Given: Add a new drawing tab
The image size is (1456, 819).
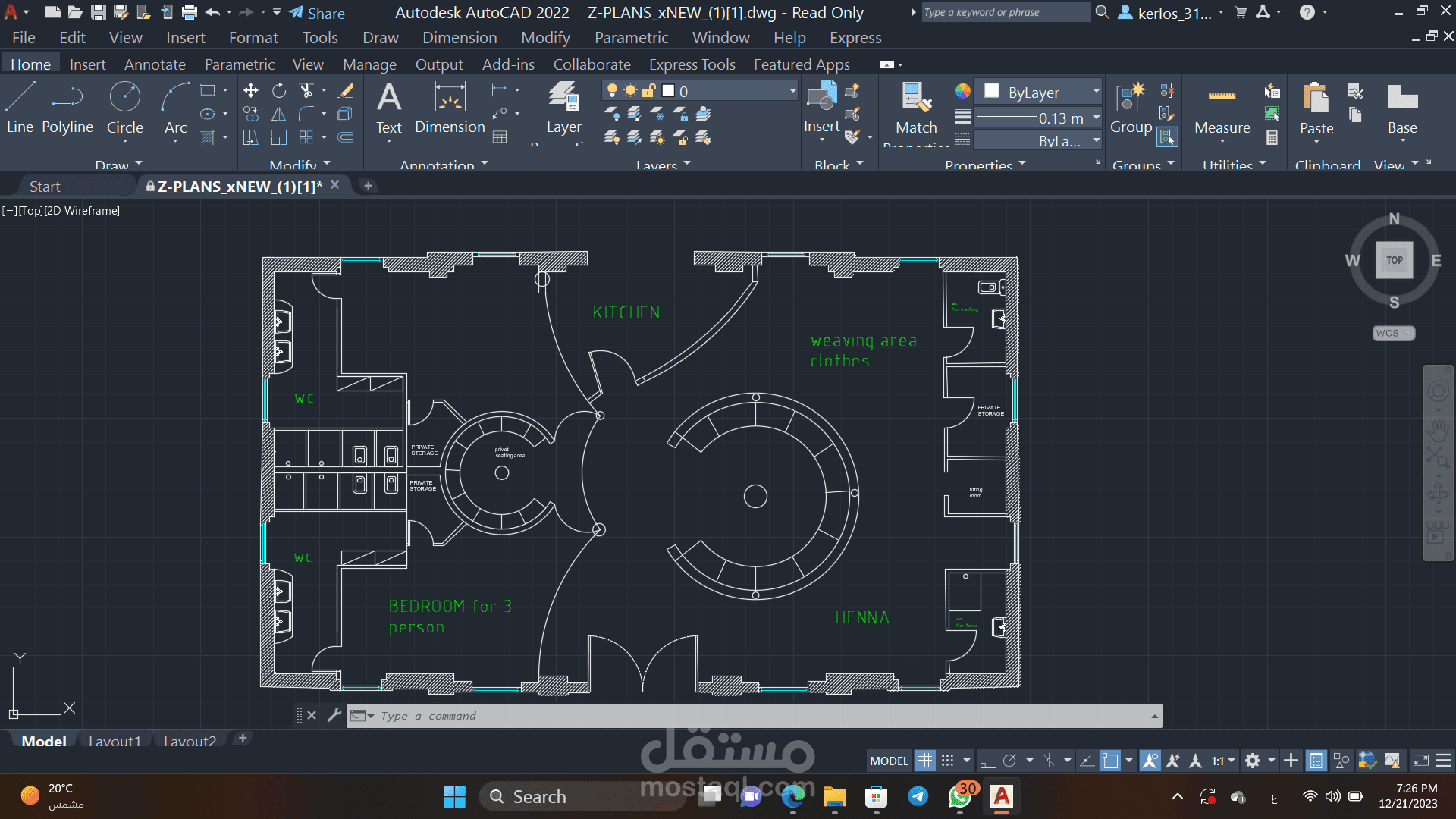Looking at the screenshot, I should coord(368,186).
